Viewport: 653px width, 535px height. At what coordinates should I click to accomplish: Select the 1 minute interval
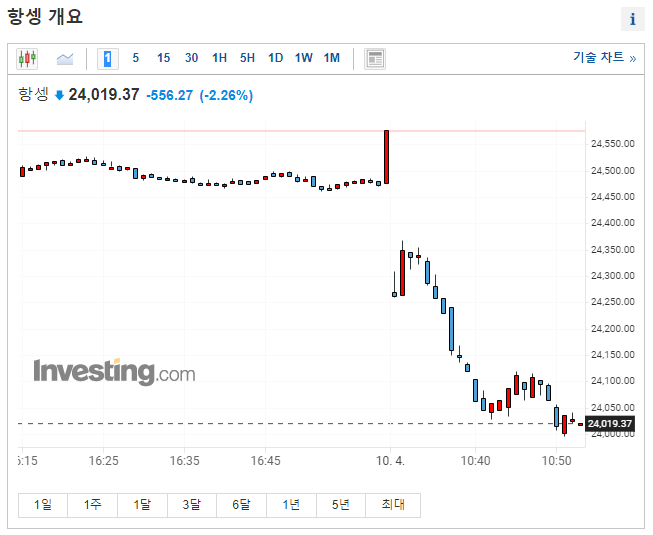108,59
